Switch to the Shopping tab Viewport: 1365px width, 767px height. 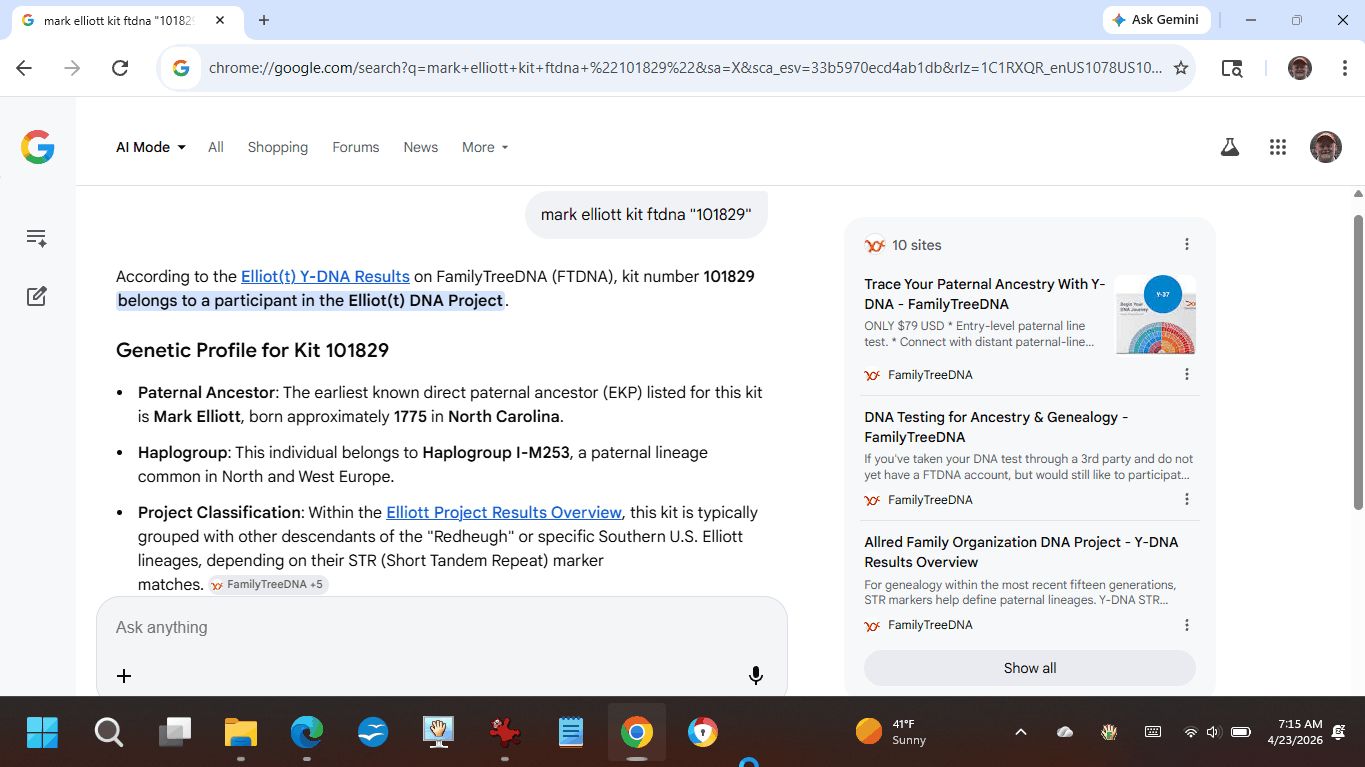(277, 147)
